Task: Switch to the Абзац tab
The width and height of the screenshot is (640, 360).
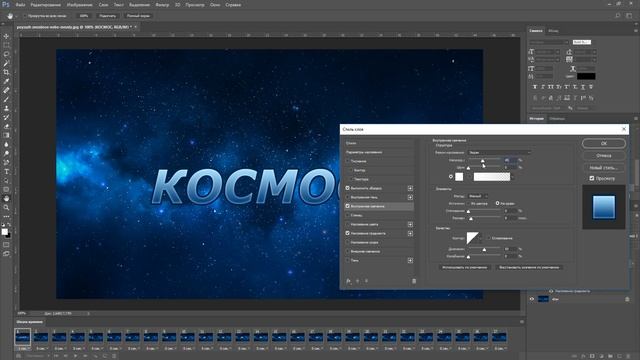Action: coord(553,31)
